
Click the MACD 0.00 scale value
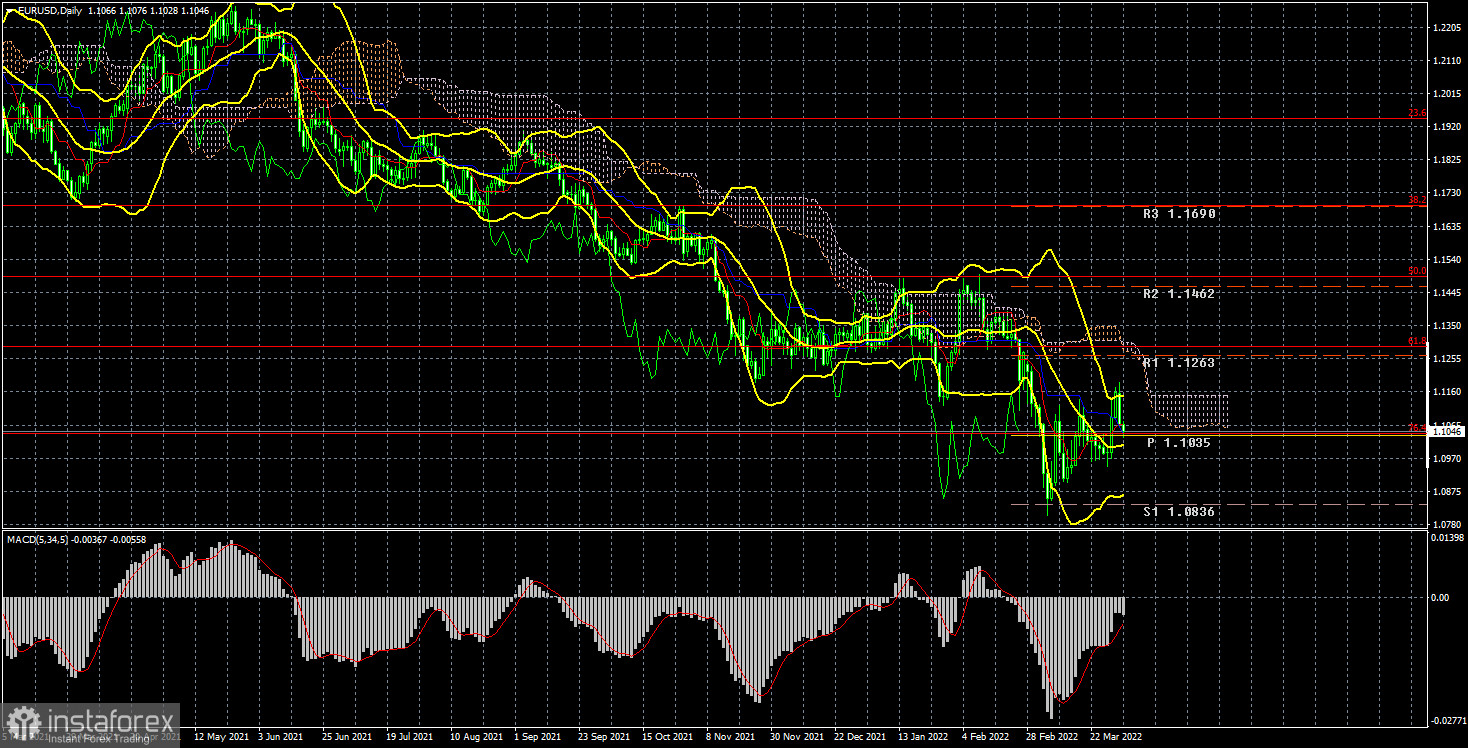tap(1440, 597)
